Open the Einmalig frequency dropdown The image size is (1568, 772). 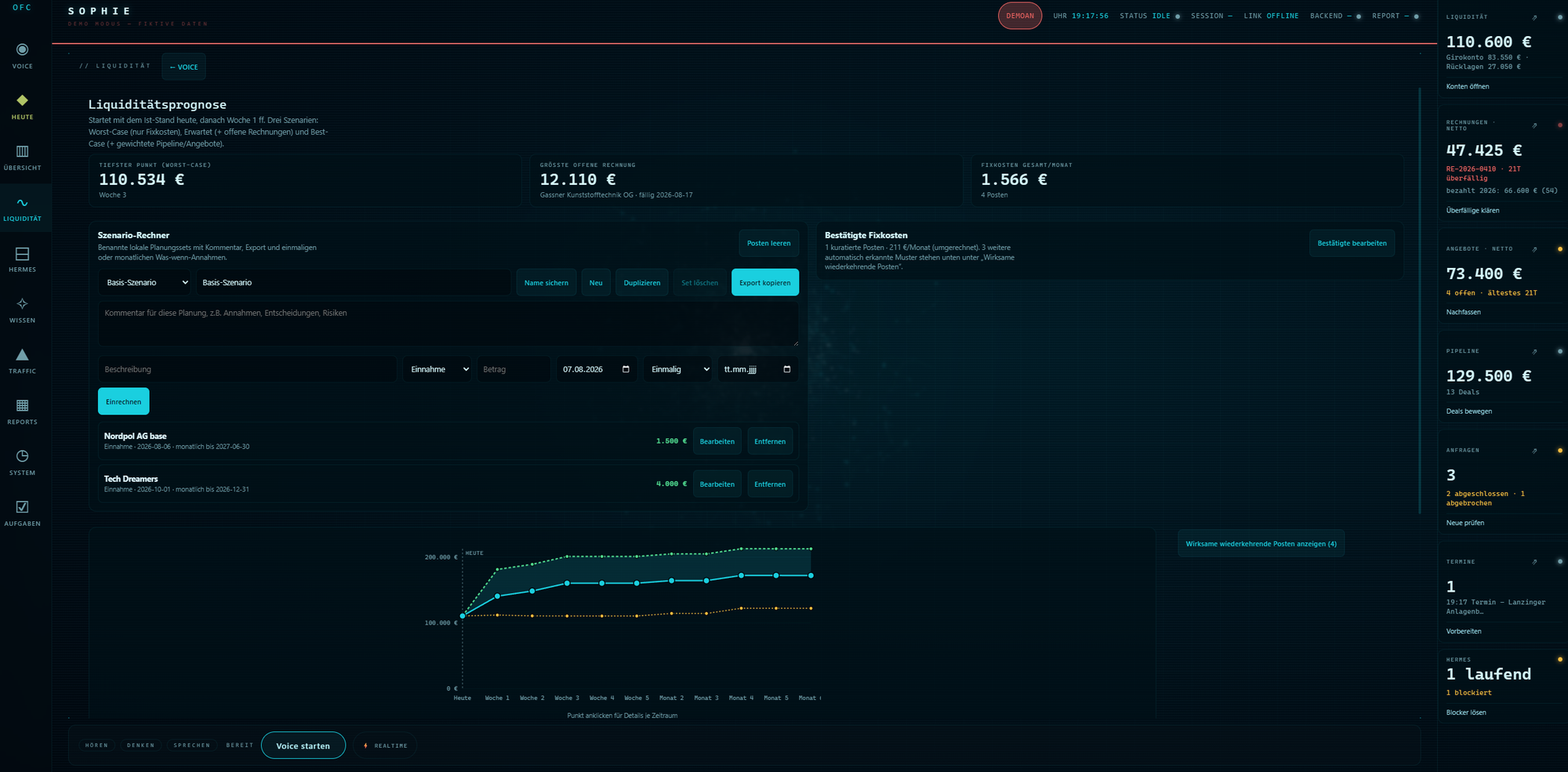click(x=678, y=369)
